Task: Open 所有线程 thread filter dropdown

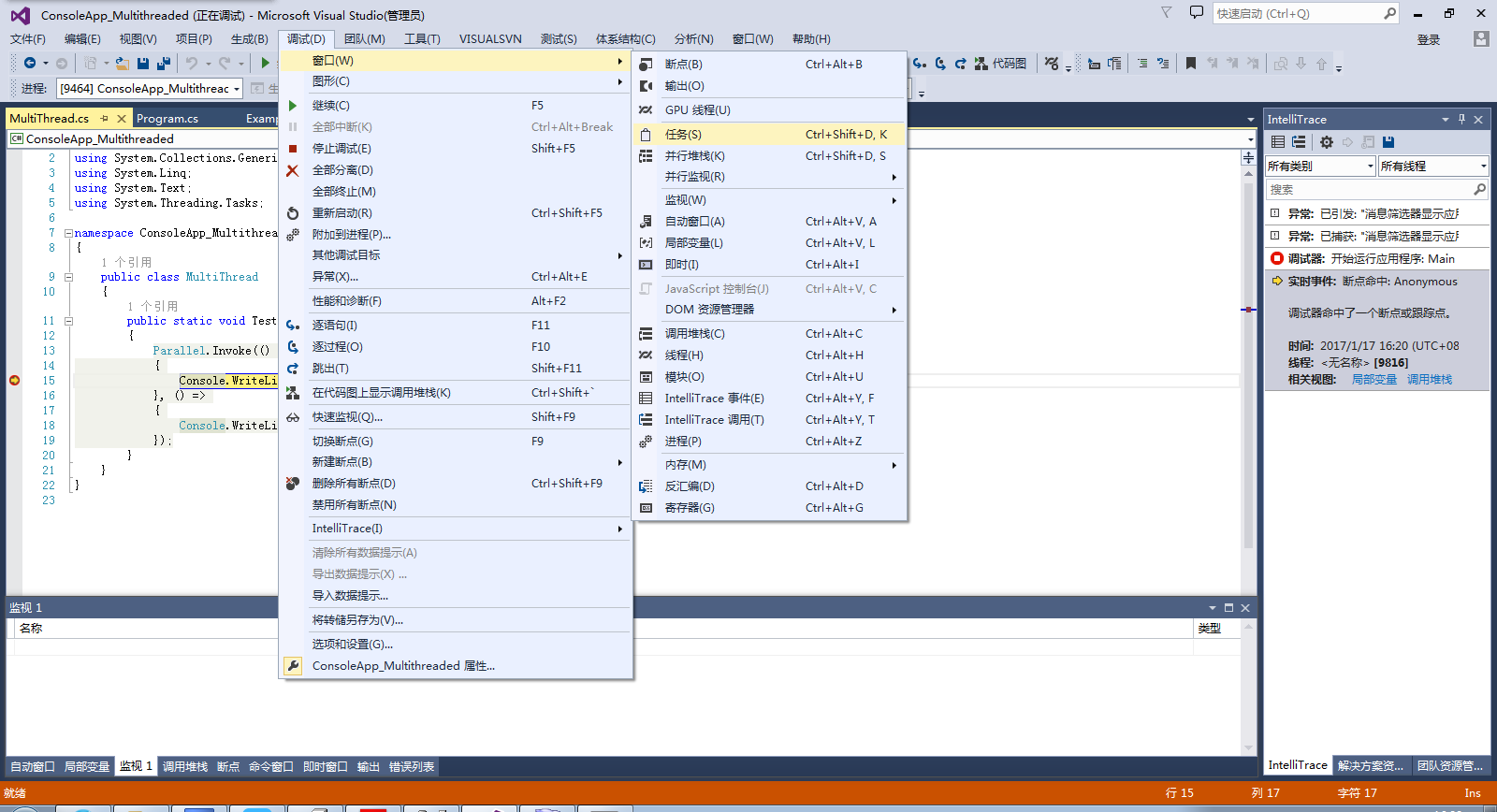Action: point(1433,167)
